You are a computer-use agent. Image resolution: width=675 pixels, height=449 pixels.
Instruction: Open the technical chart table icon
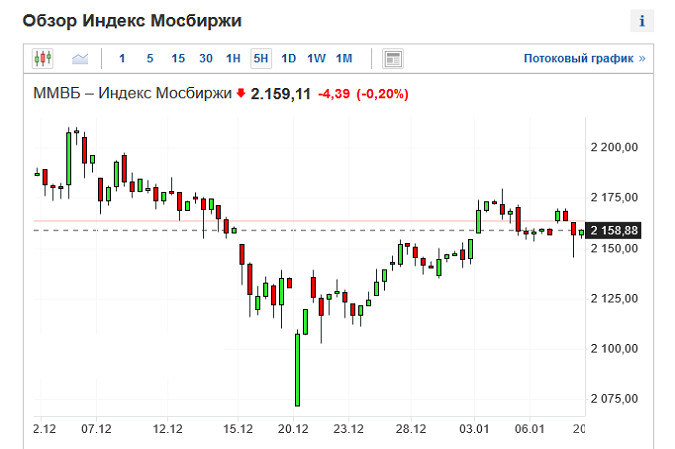pos(393,59)
